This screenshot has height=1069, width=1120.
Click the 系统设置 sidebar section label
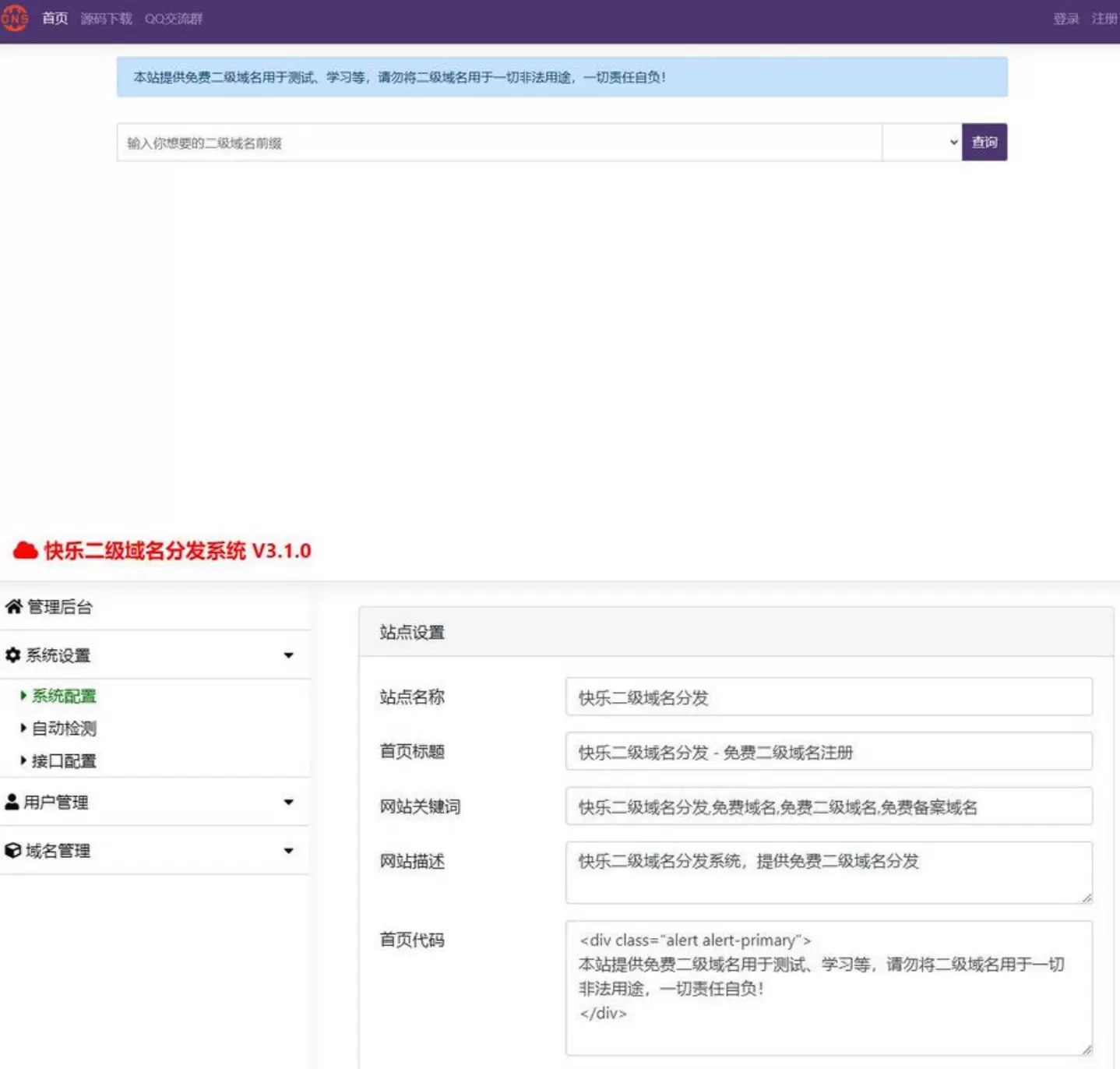(x=58, y=655)
